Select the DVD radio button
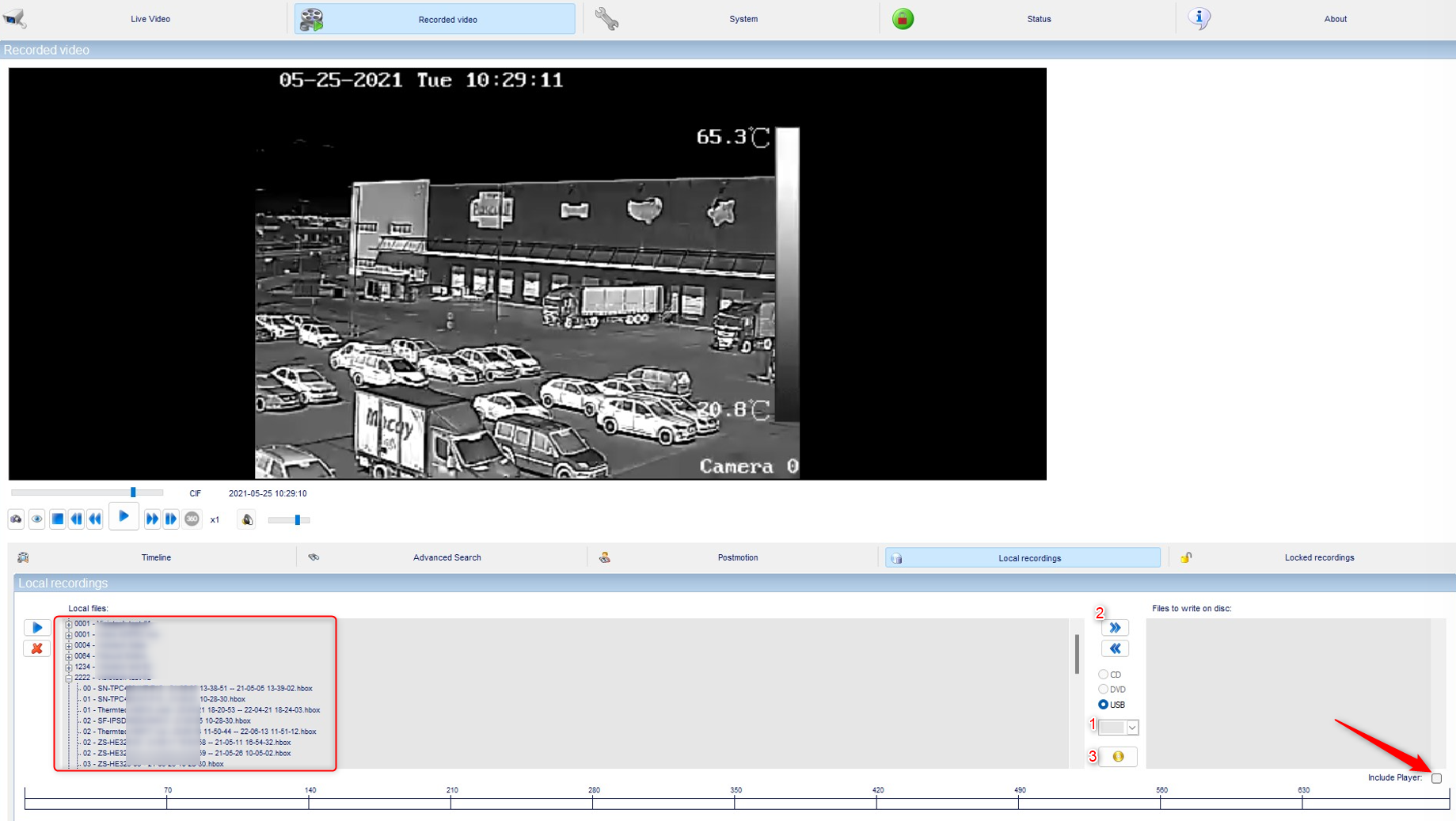The width and height of the screenshot is (1456, 821). (1103, 690)
